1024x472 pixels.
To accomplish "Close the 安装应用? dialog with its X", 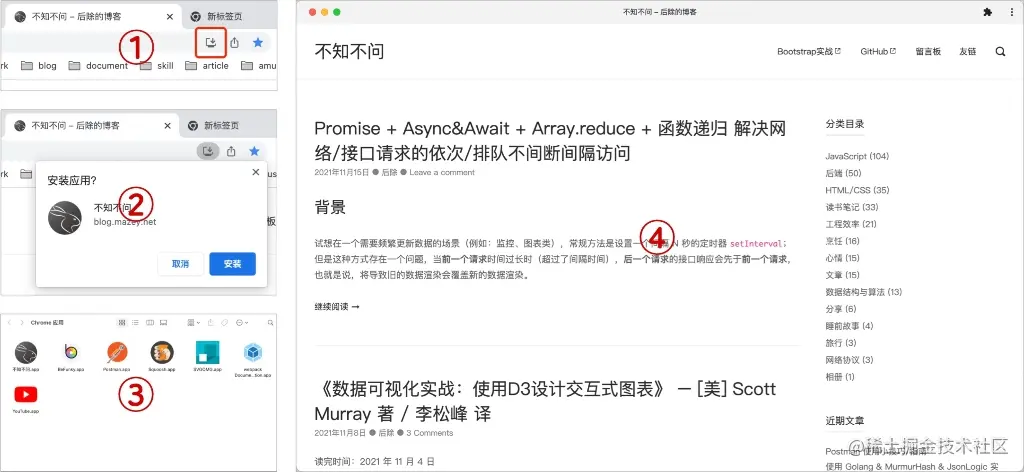I will click(x=255, y=172).
